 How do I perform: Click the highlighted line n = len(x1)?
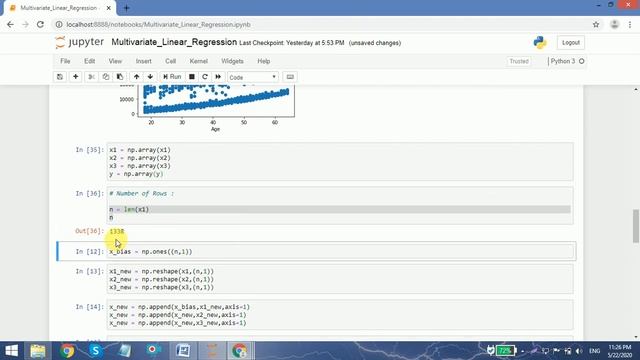pyautogui.click(x=340, y=209)
